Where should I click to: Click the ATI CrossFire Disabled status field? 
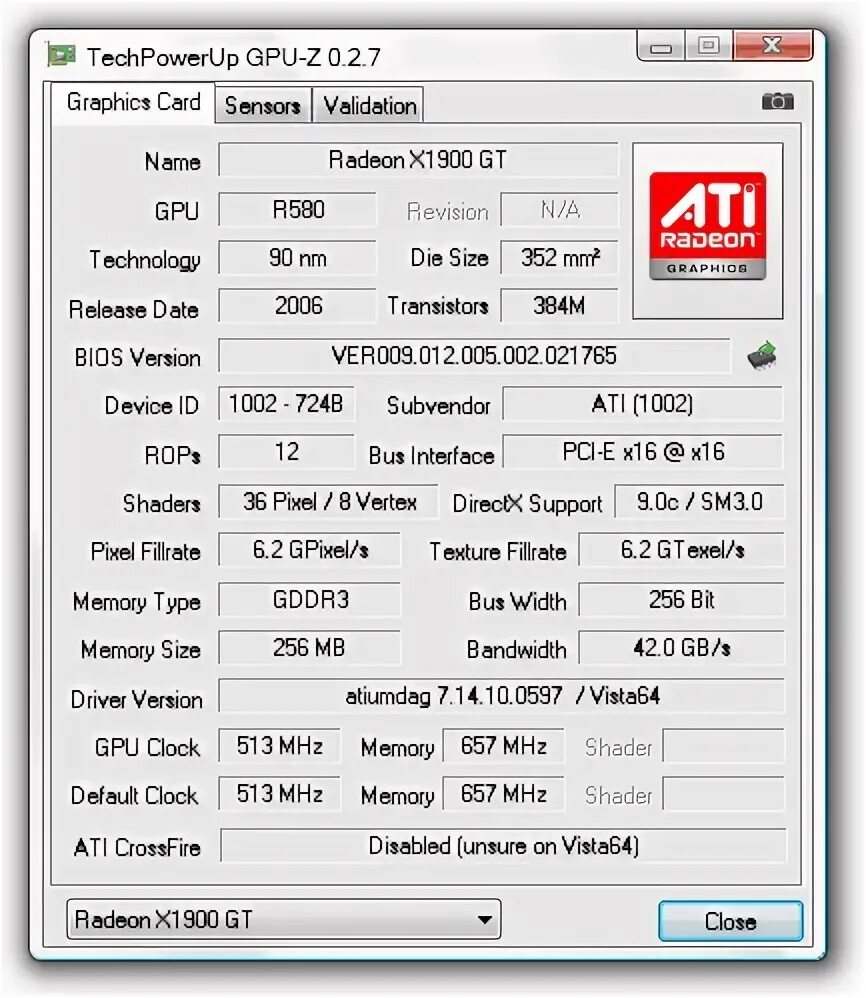[503, 846]
